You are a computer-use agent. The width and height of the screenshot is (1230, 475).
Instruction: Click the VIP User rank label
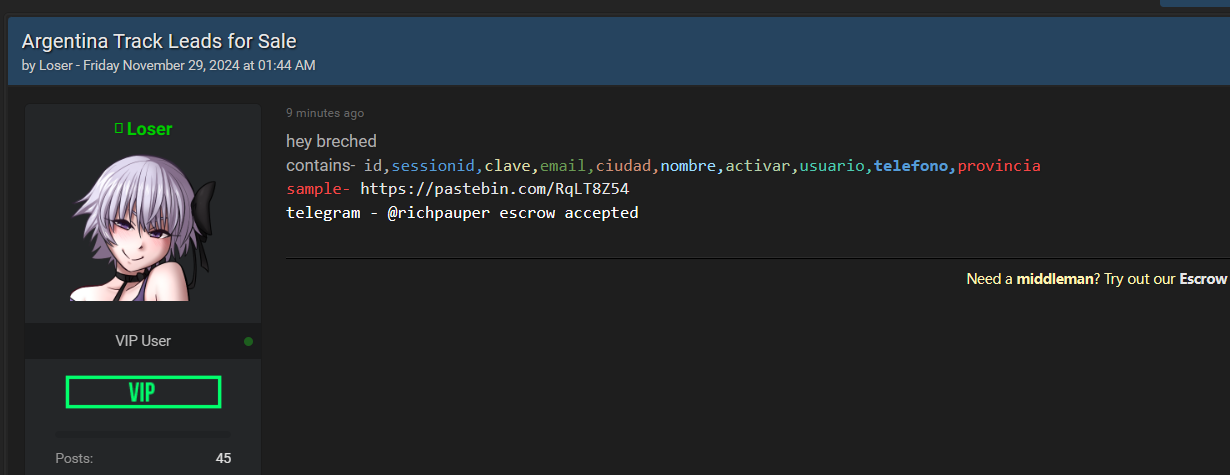click(143, 341)
